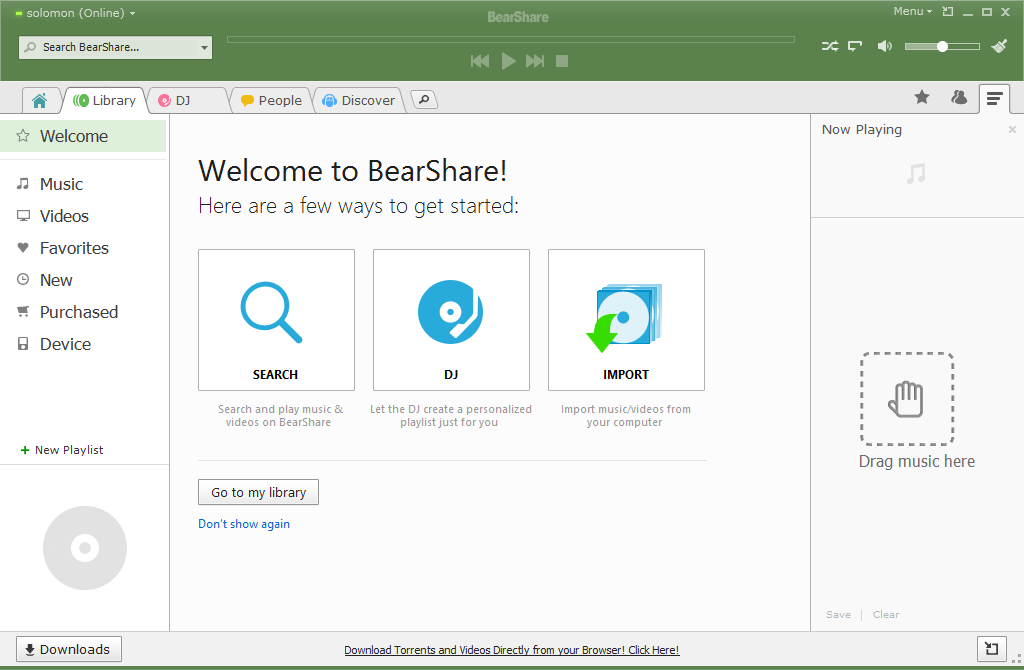The width and height of the screenshot is (1024, 670).
Task: Click the bottom-right compact view icon
Action: tap(991, 648)
